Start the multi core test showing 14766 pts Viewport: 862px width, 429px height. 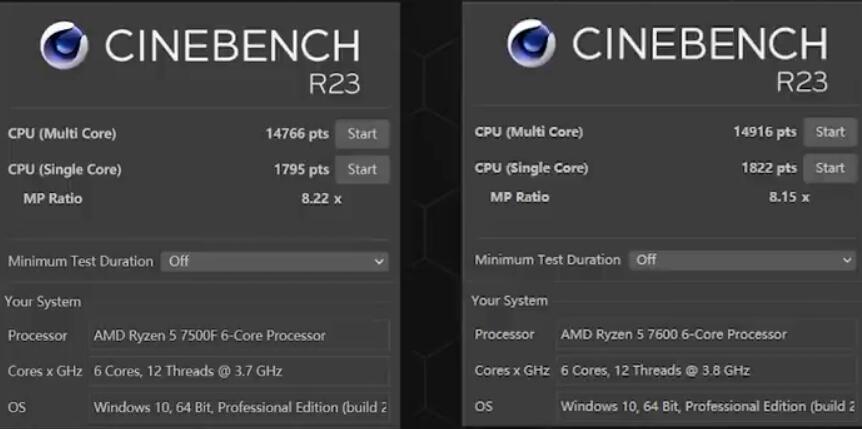(362, 134)
